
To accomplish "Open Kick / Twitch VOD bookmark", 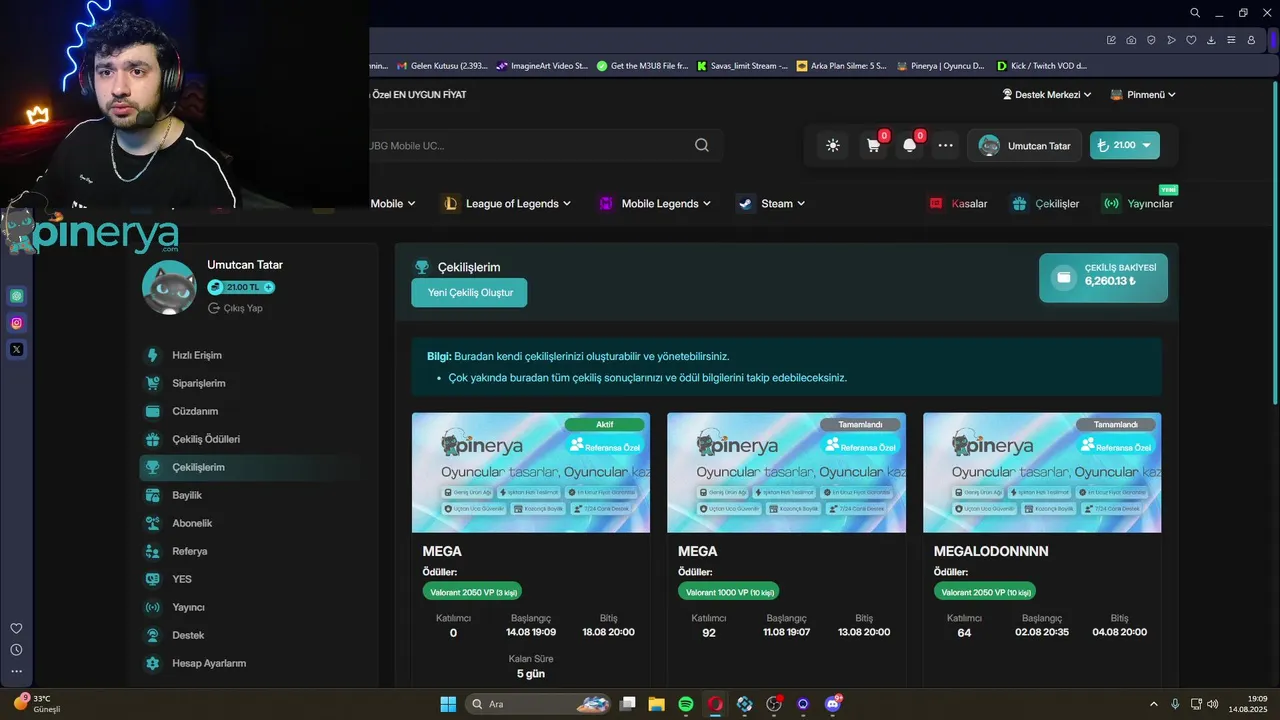I will (x=1042, y=66).
